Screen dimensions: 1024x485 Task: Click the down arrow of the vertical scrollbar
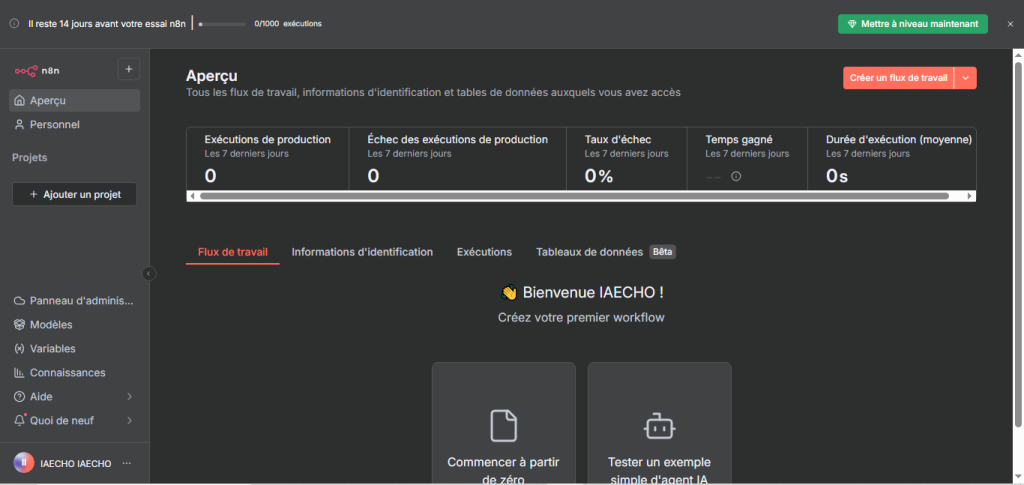click(x=1017, y=477)
